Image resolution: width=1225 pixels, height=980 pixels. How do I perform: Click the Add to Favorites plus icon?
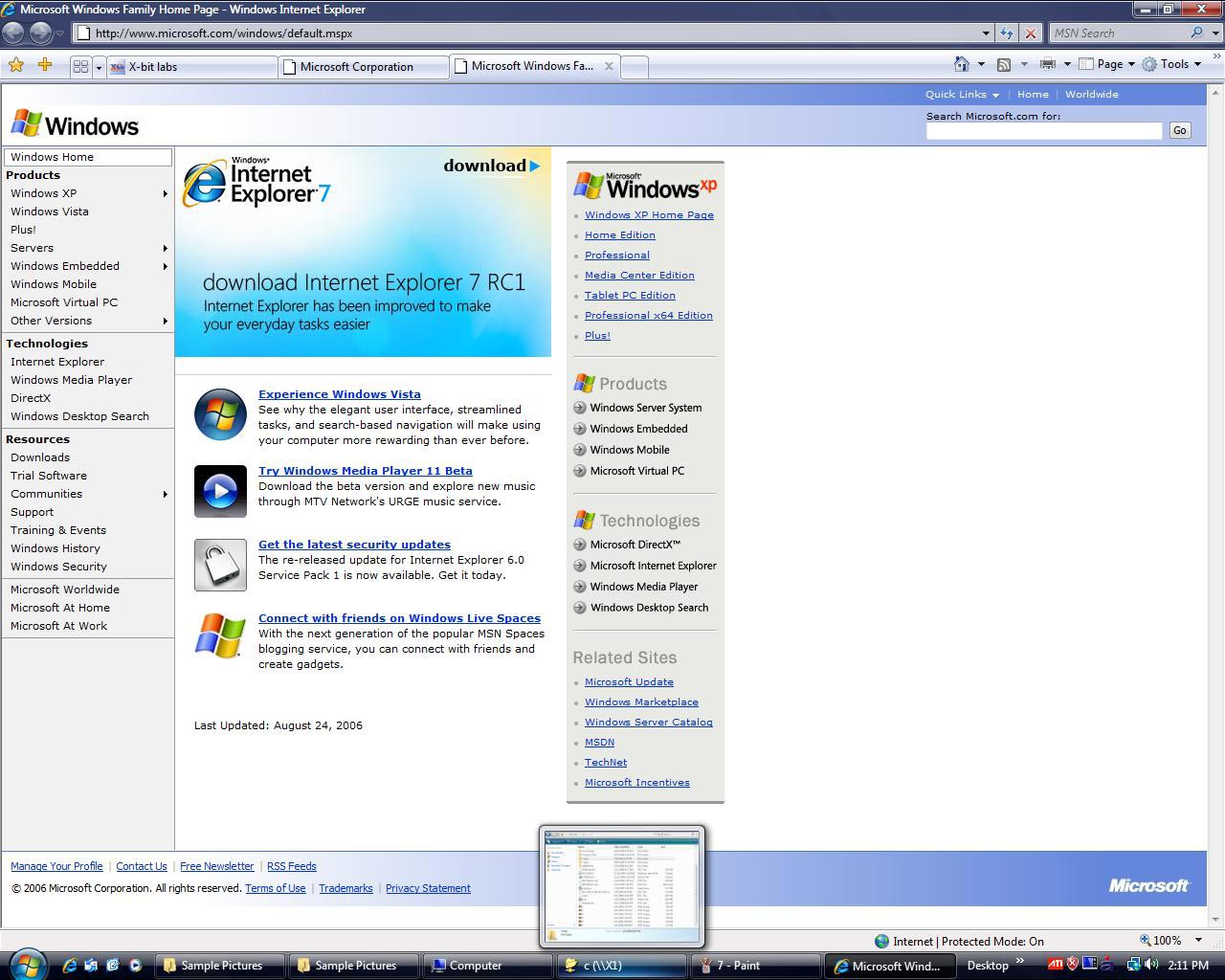(x=45, y=65)
